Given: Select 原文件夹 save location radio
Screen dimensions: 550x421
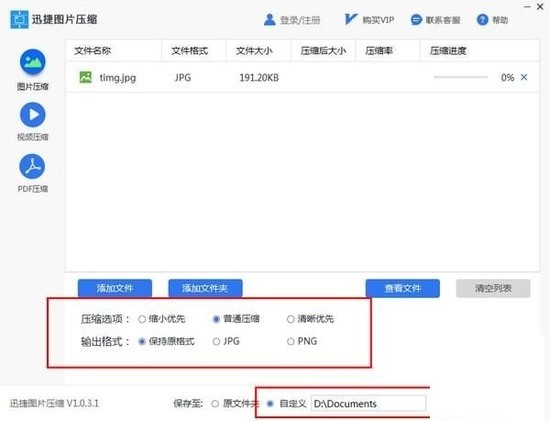Looking at the screenshot, I should pos(215,404).
